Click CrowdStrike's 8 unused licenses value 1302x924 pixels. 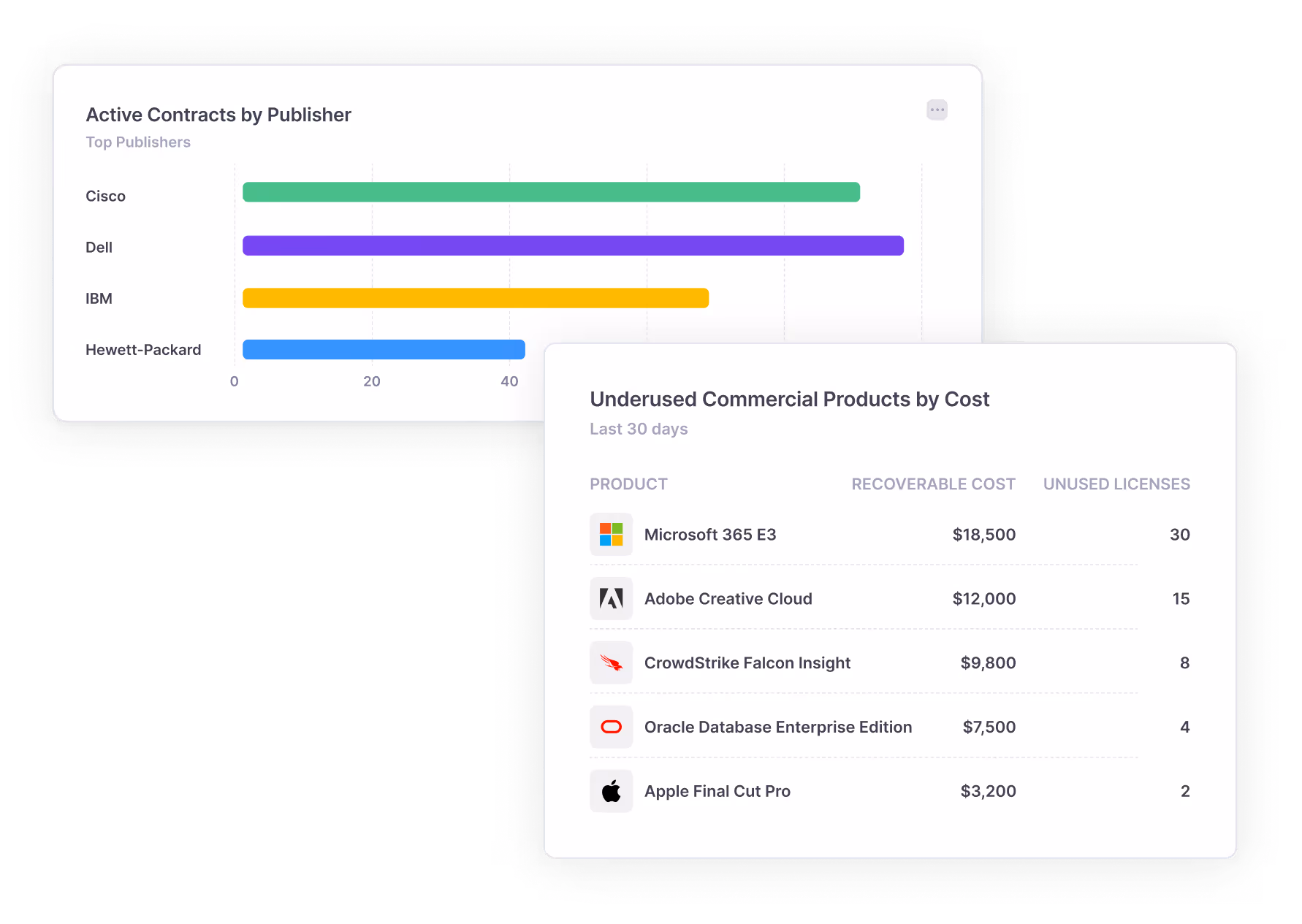click(1184, 663)
